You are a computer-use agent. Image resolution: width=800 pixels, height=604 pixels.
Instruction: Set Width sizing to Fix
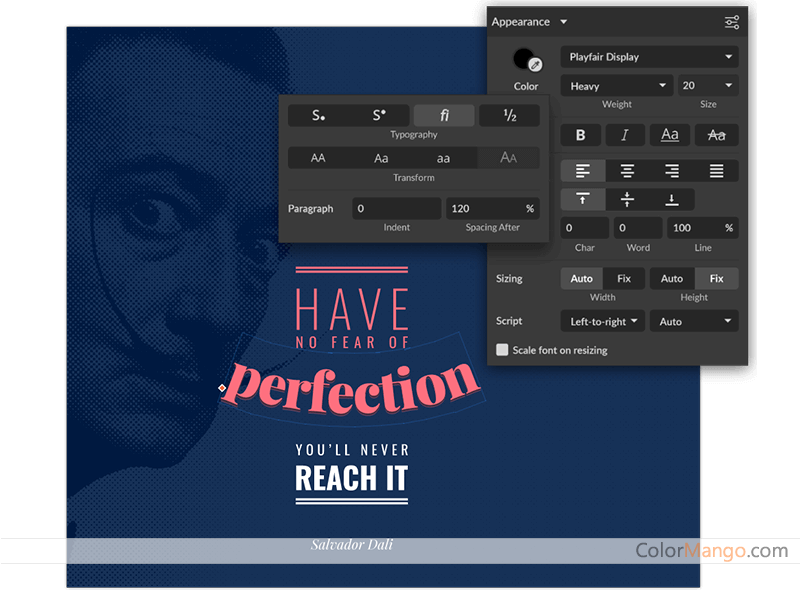coord(624,279)
